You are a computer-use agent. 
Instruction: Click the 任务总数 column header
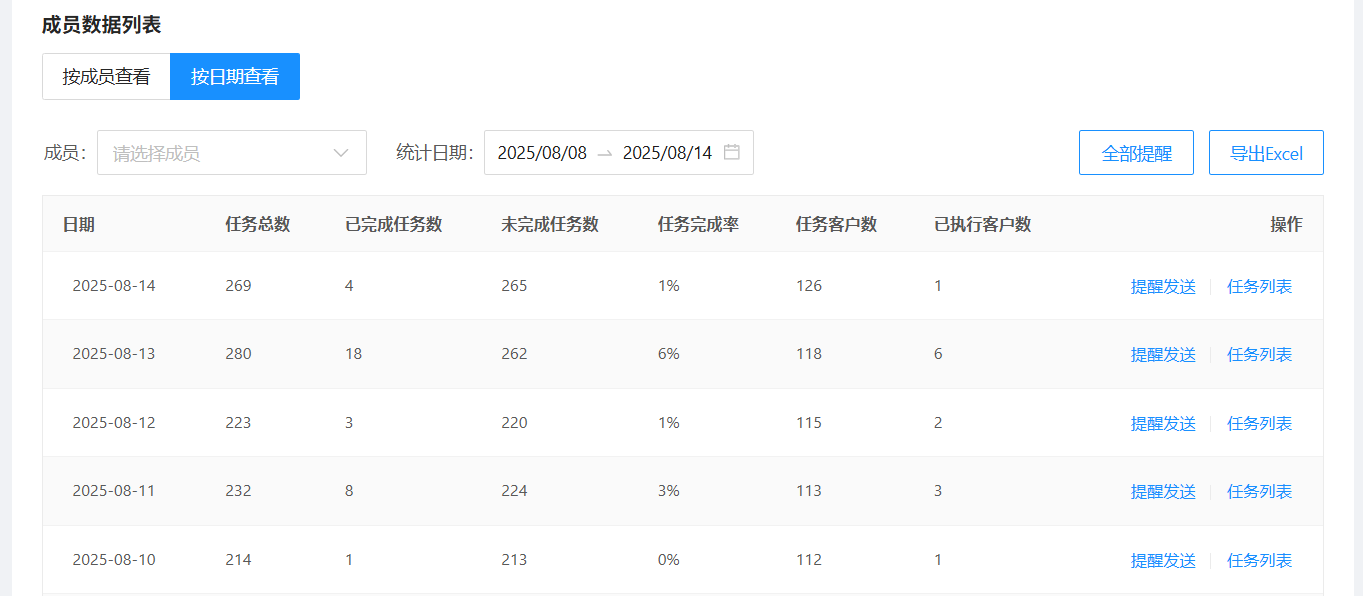click(x=258, y=224)
